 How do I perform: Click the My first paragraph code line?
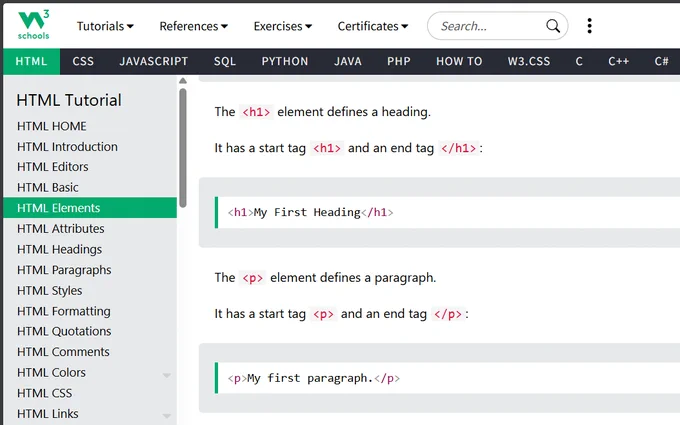tap(314, 378)
